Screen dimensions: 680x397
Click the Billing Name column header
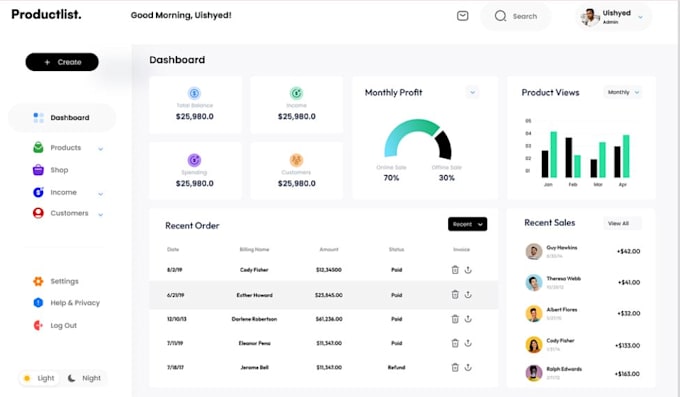coord(254,249)
